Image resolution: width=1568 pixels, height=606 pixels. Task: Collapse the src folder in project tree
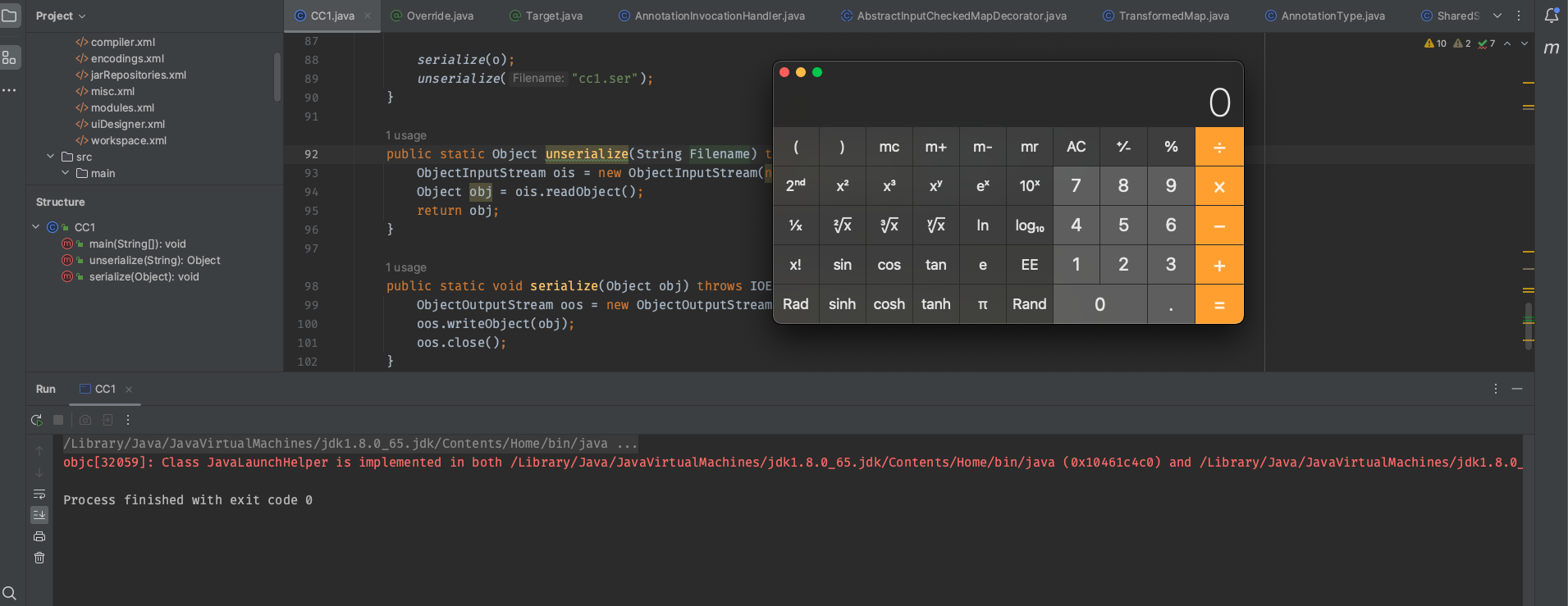click(x=51, y=157)
